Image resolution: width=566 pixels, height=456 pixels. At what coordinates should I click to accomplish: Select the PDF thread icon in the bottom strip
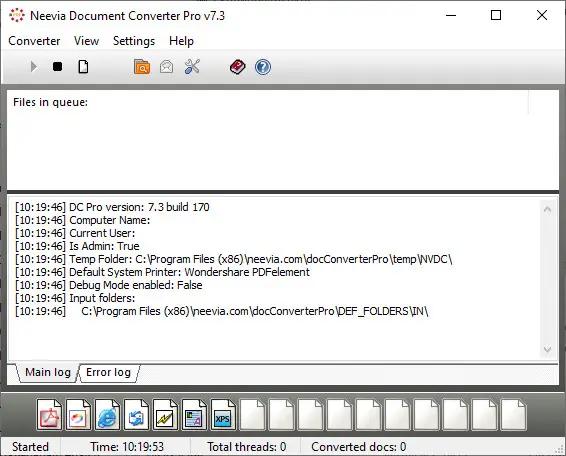49,414
